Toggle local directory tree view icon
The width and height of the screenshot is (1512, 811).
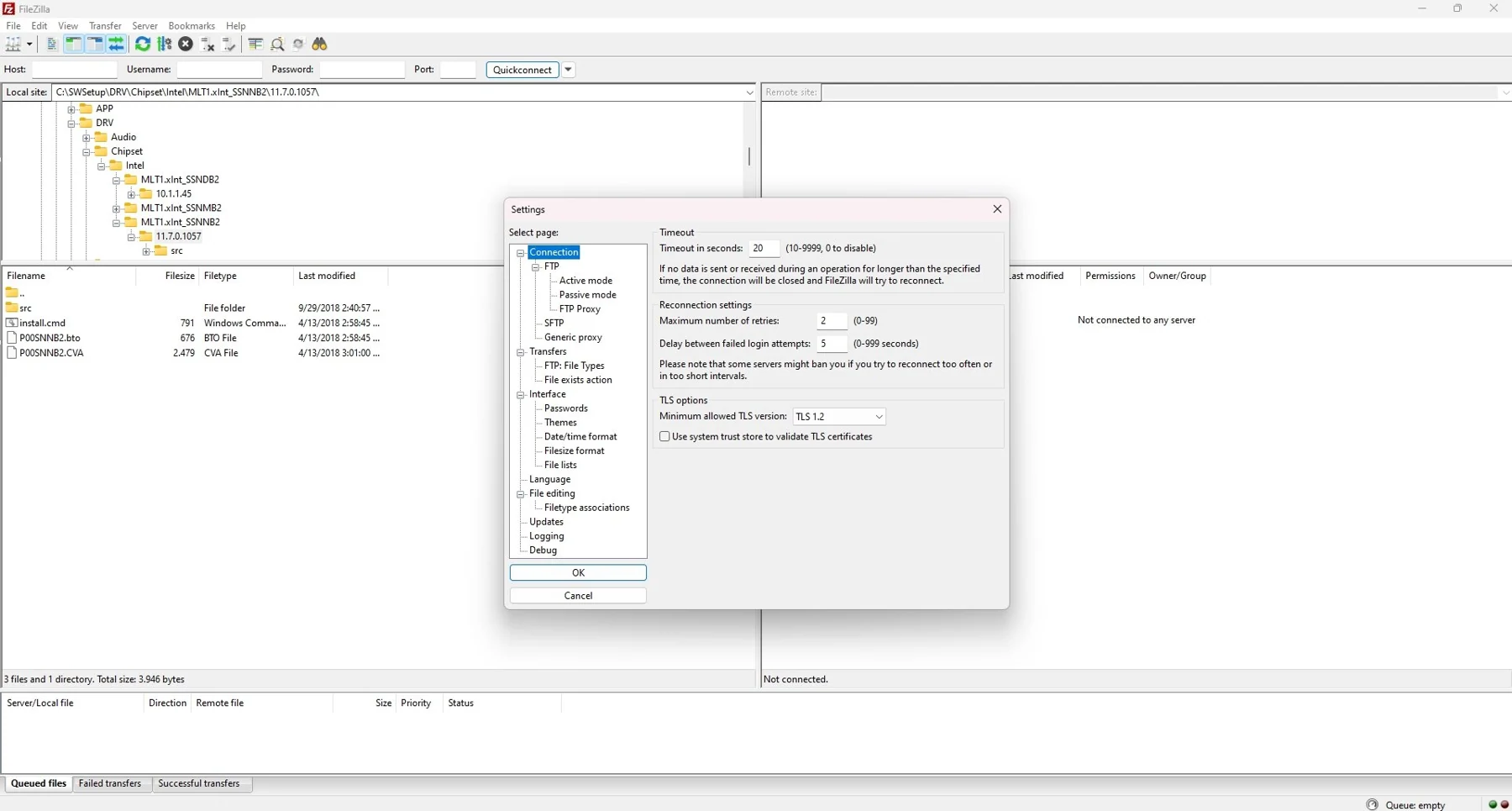pyautogui.click(x=74, y=44)
